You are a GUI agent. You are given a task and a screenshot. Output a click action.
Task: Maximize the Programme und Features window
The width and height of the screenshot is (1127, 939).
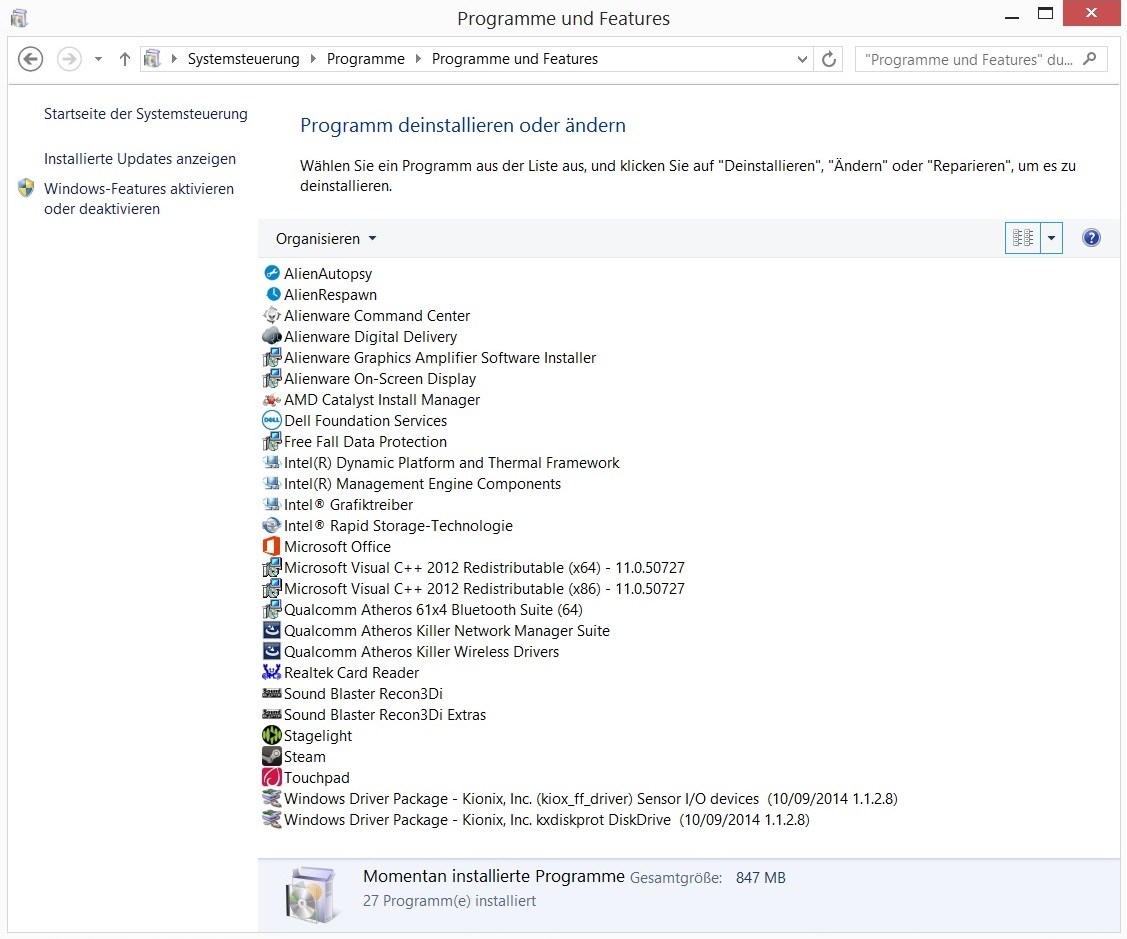(x=1046, y=14)
